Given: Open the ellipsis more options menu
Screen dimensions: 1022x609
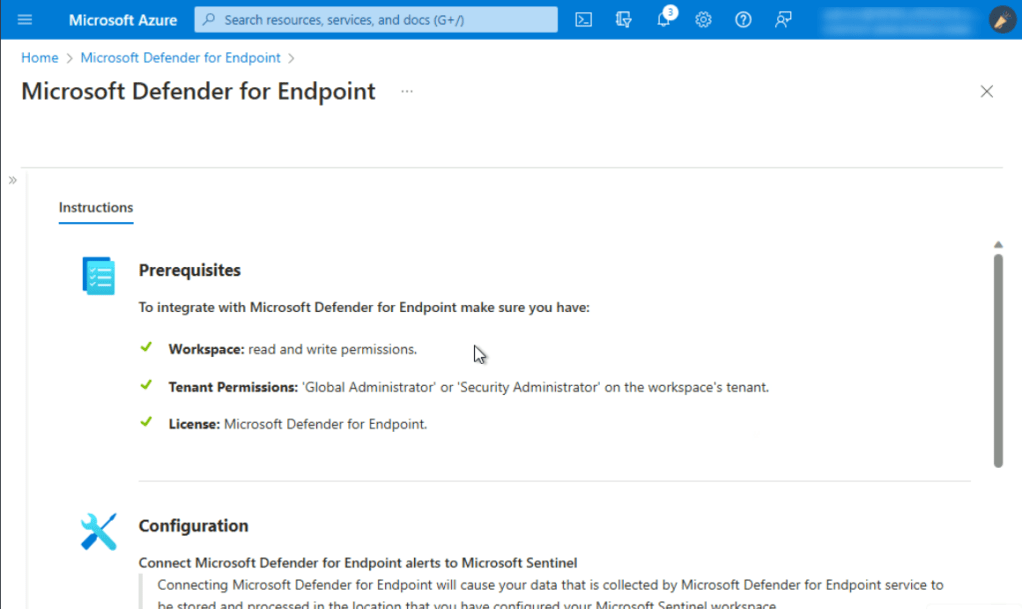Looking at the screenshot, I should click(x=407, y=91).
